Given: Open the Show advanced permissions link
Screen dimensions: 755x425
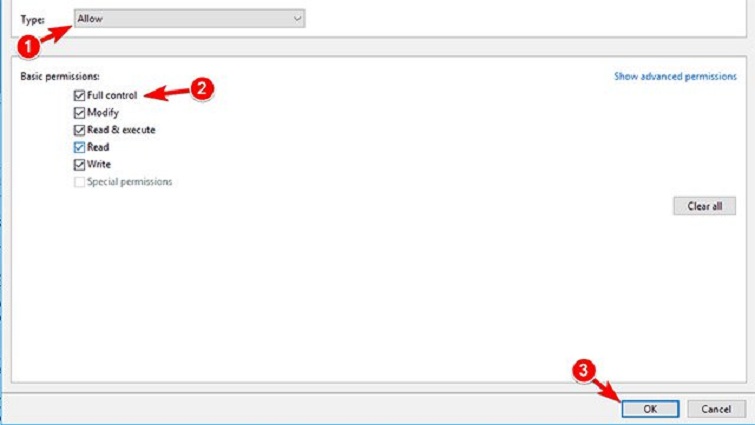Looking at the screenshot, I should (675, 76).
